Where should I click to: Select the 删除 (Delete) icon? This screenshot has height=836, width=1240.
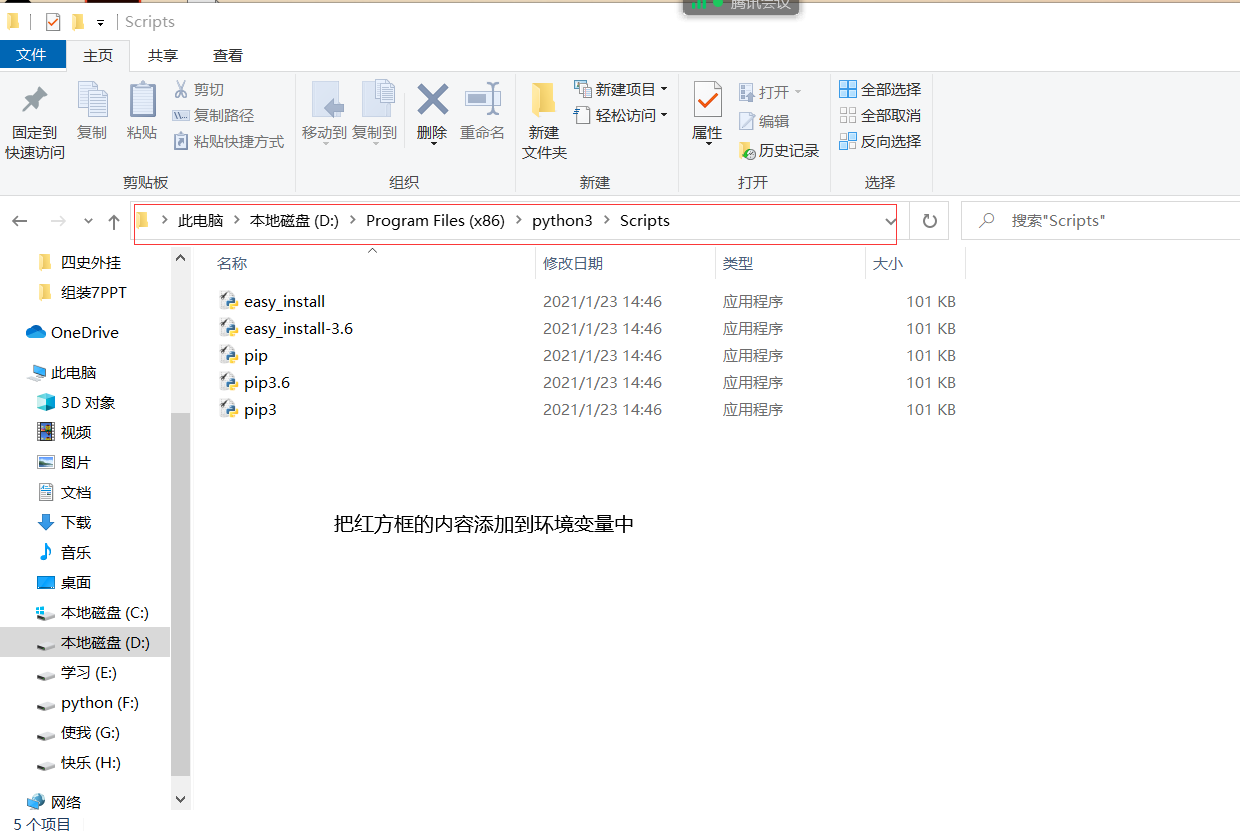[x=431, y=110]
